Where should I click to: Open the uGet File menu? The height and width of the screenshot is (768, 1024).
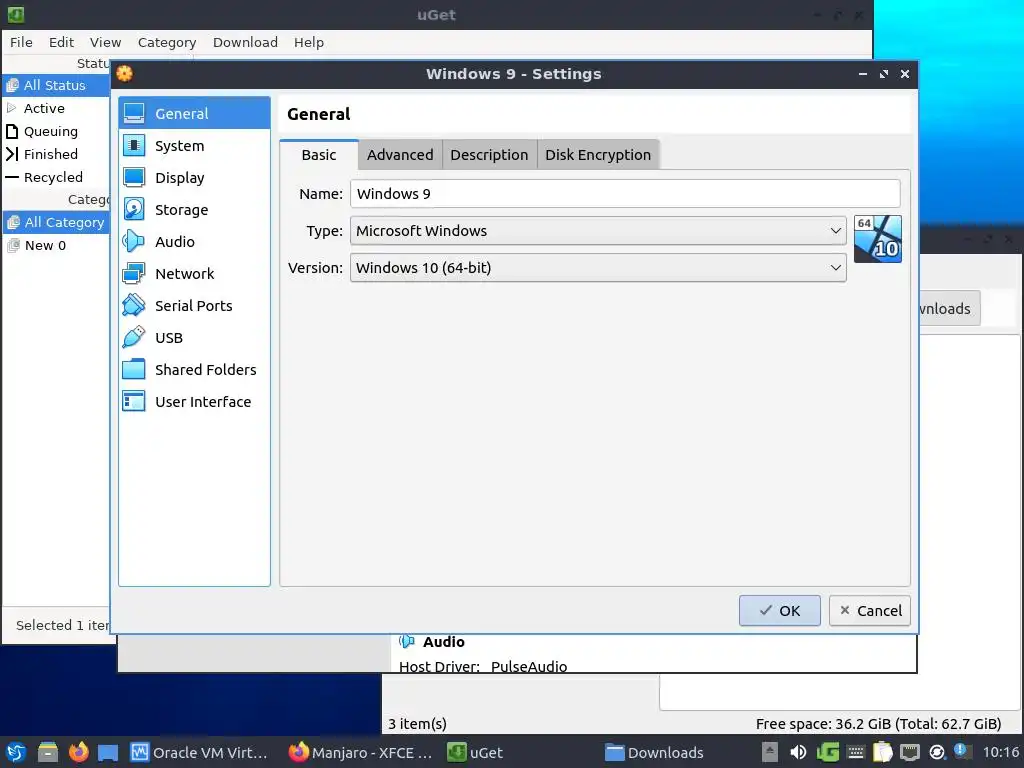(x=21, y=42)
